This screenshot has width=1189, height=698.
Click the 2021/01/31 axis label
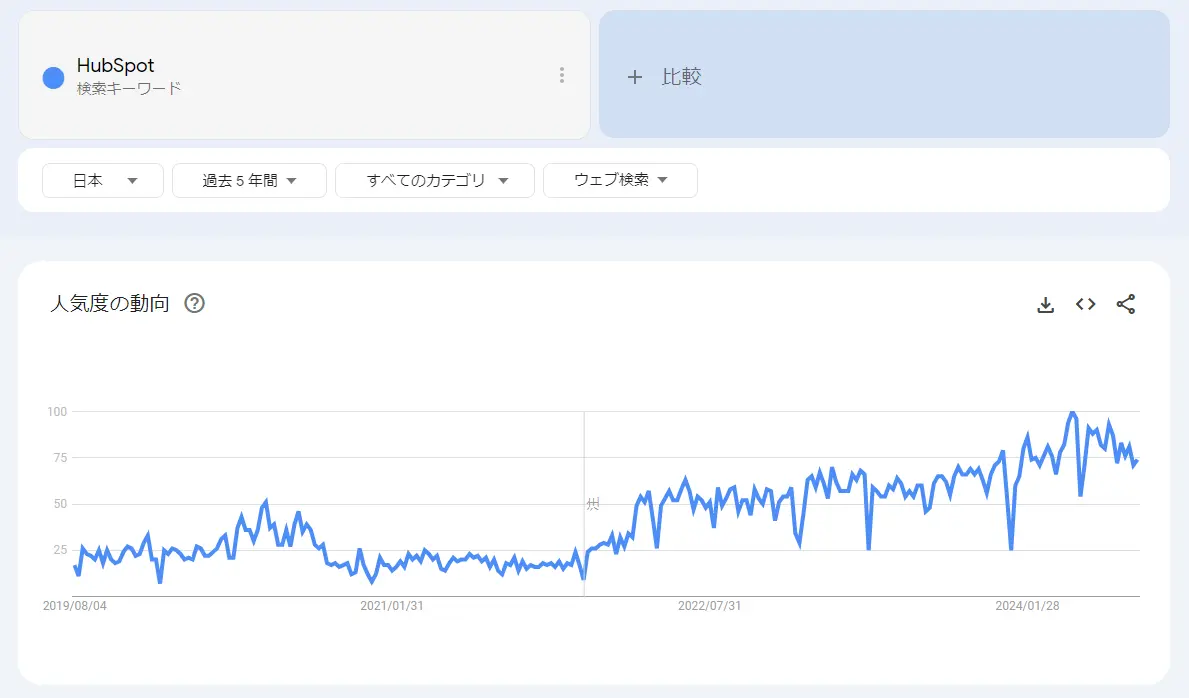[x=392, y=605]
